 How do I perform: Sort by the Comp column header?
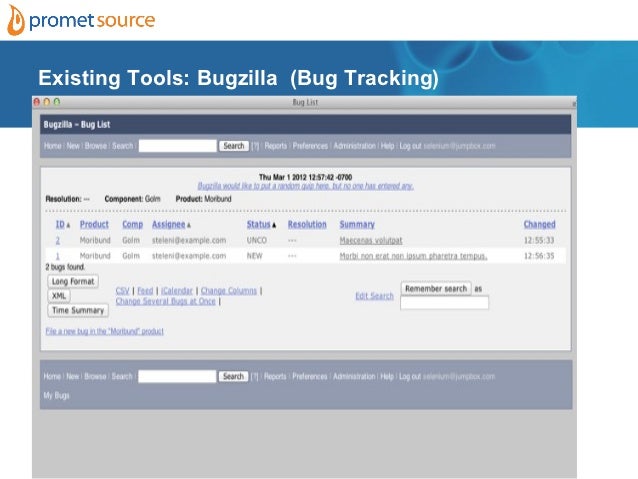(132, 225)
